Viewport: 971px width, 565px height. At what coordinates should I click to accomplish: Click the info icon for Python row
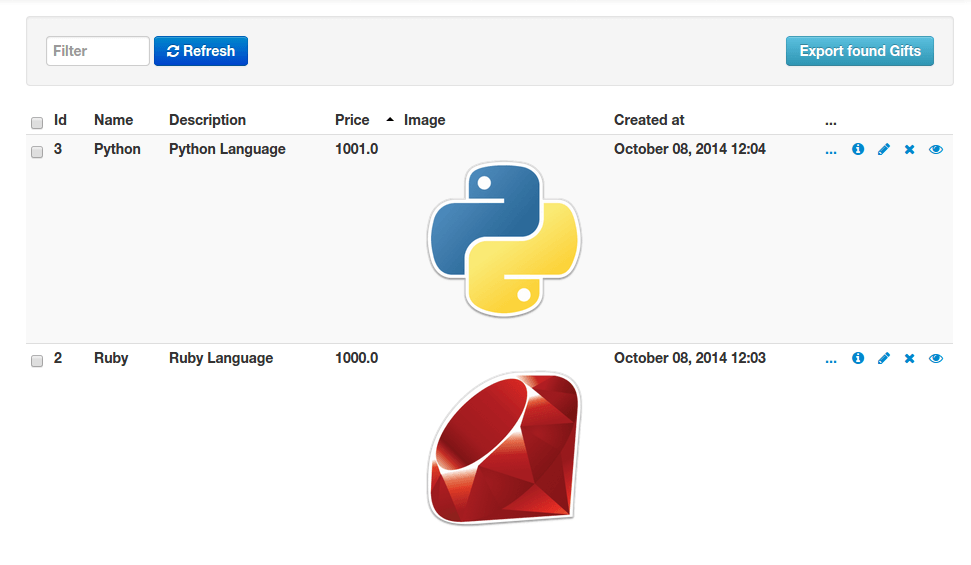click(858, 149)
